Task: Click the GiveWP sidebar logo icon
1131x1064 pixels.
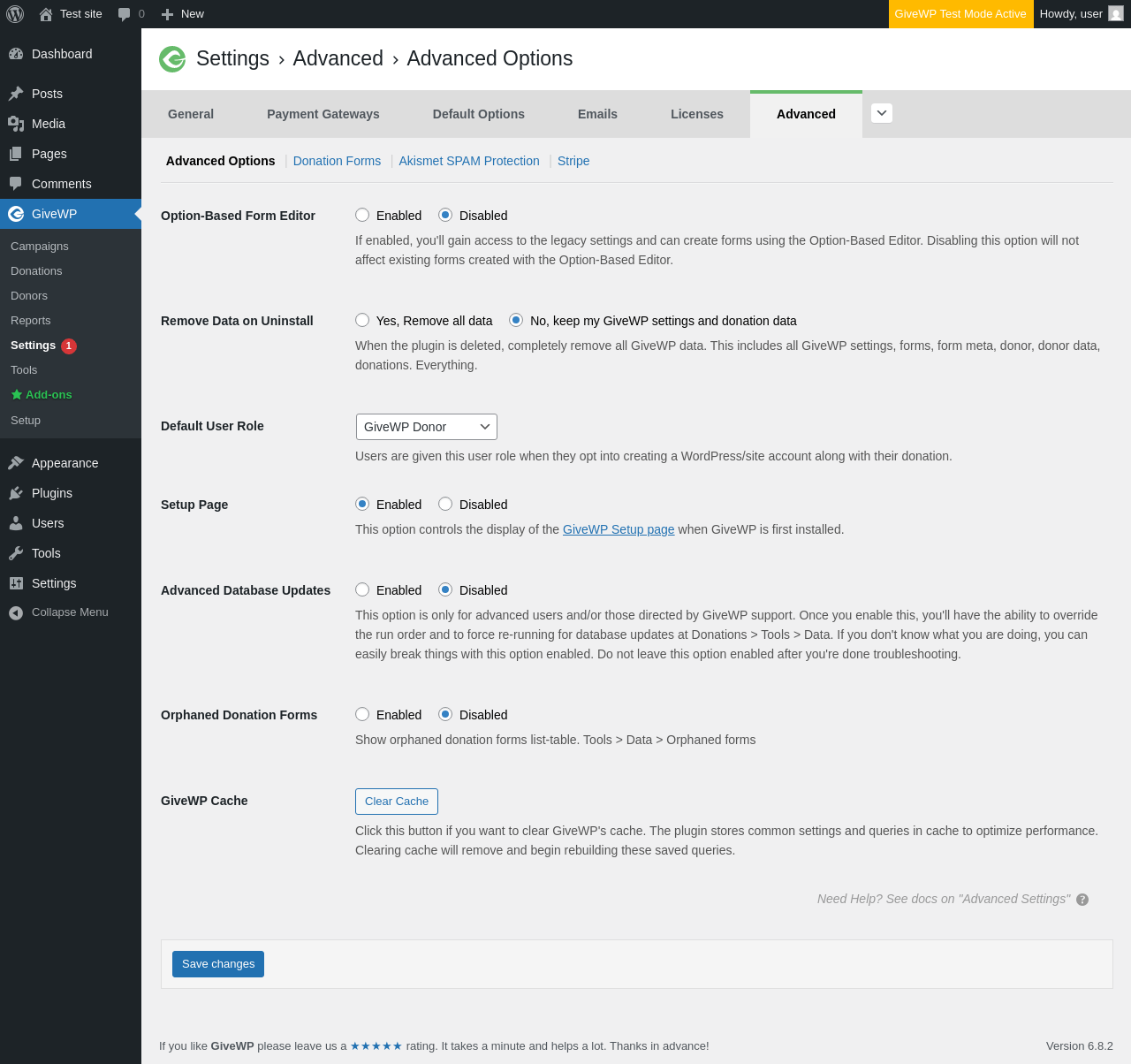Action: pyautogui.click(x=16, y=214)
